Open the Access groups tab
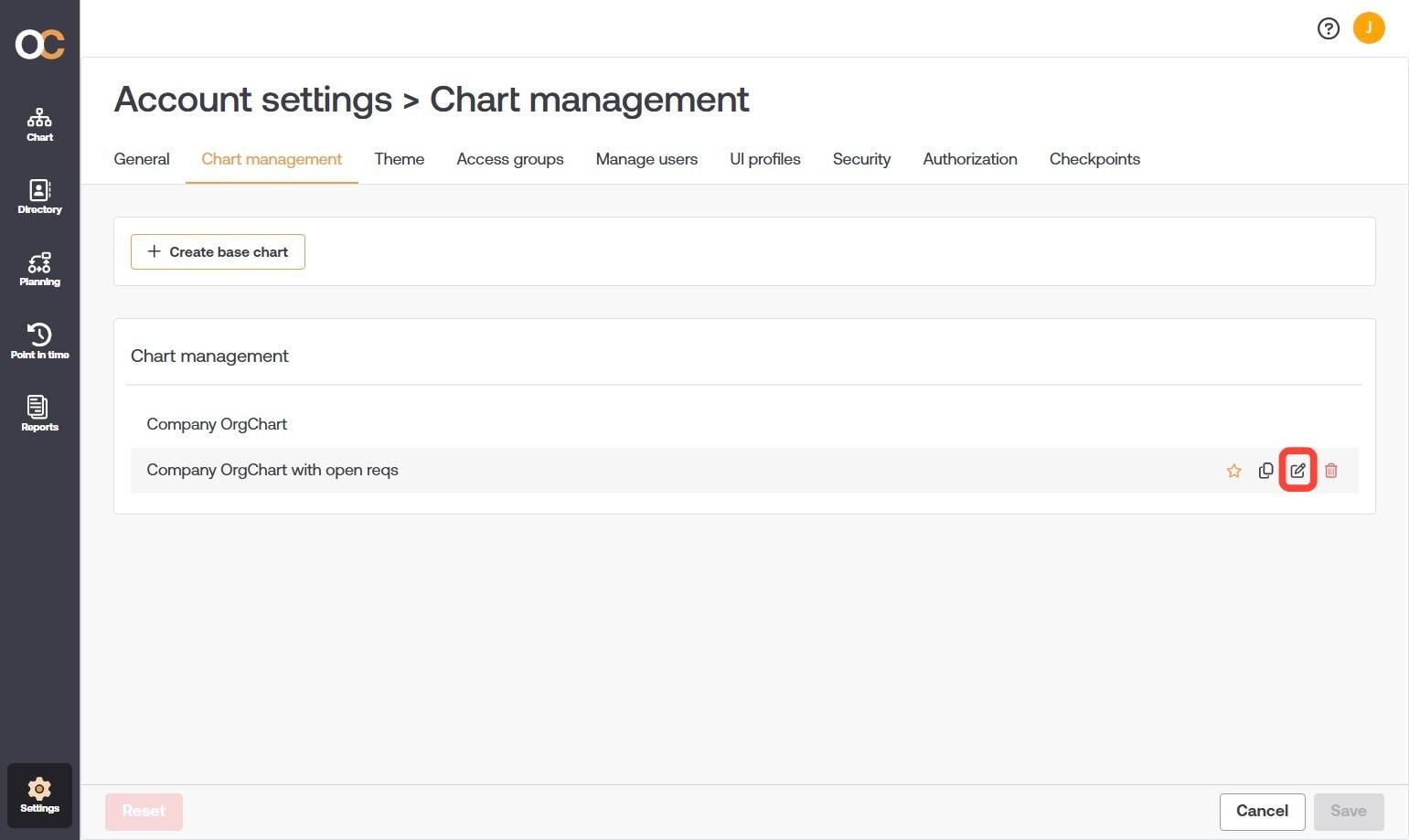Screen dimensions: 1409x840 pos(510,159)
